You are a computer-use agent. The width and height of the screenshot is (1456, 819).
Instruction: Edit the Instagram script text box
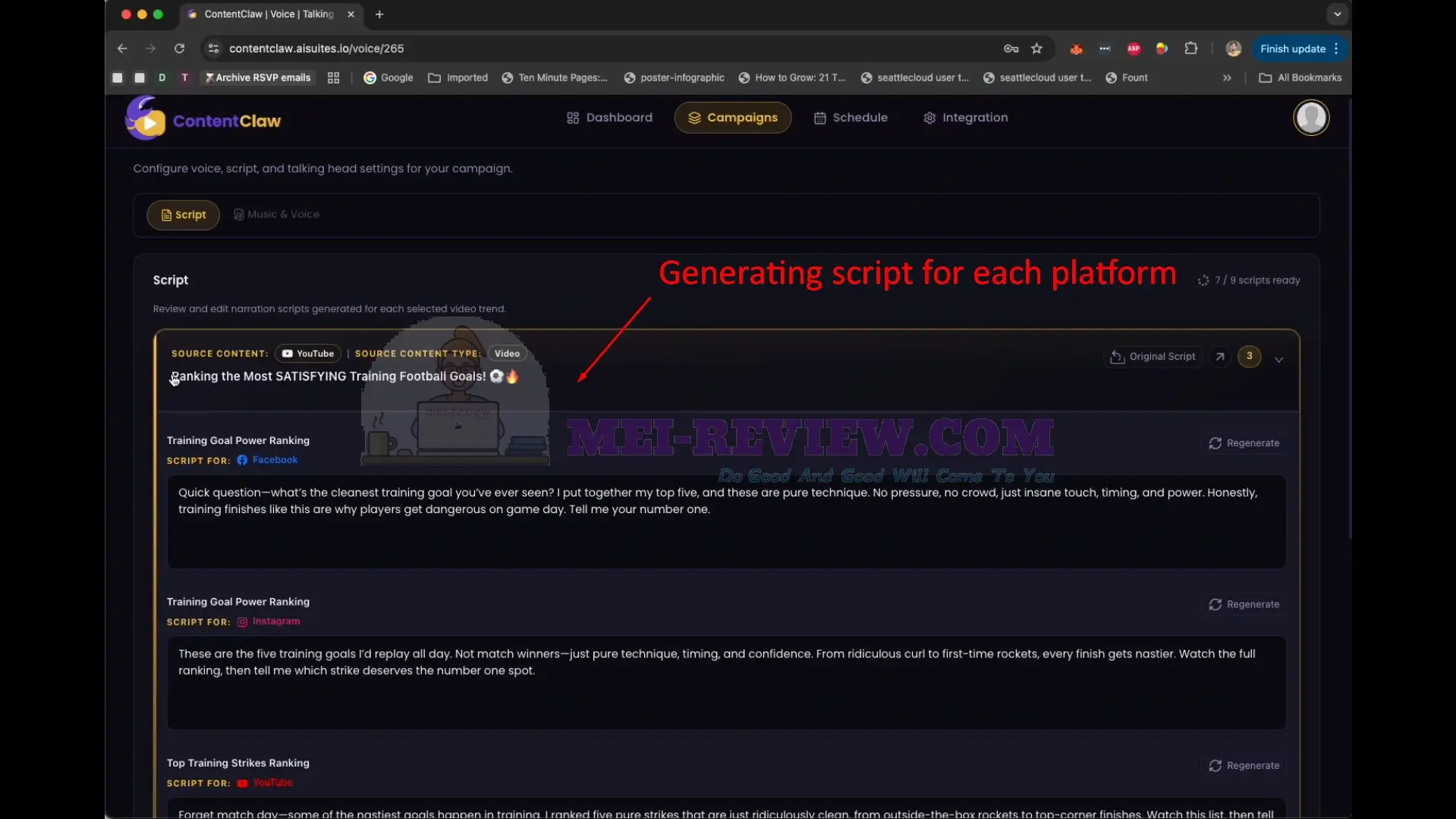click(726, 683)
